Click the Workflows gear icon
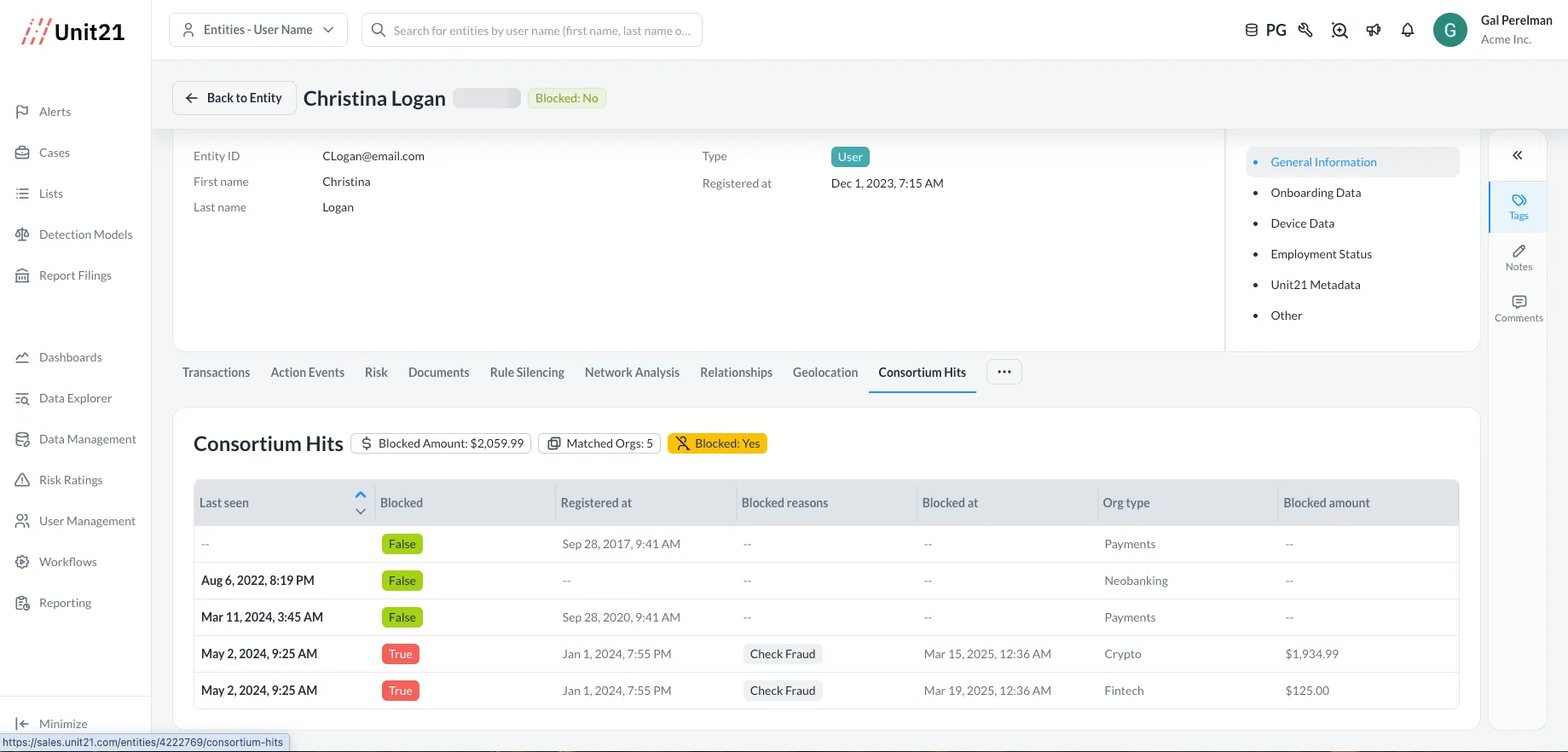1568x752 pixels. tap(22, 562)
